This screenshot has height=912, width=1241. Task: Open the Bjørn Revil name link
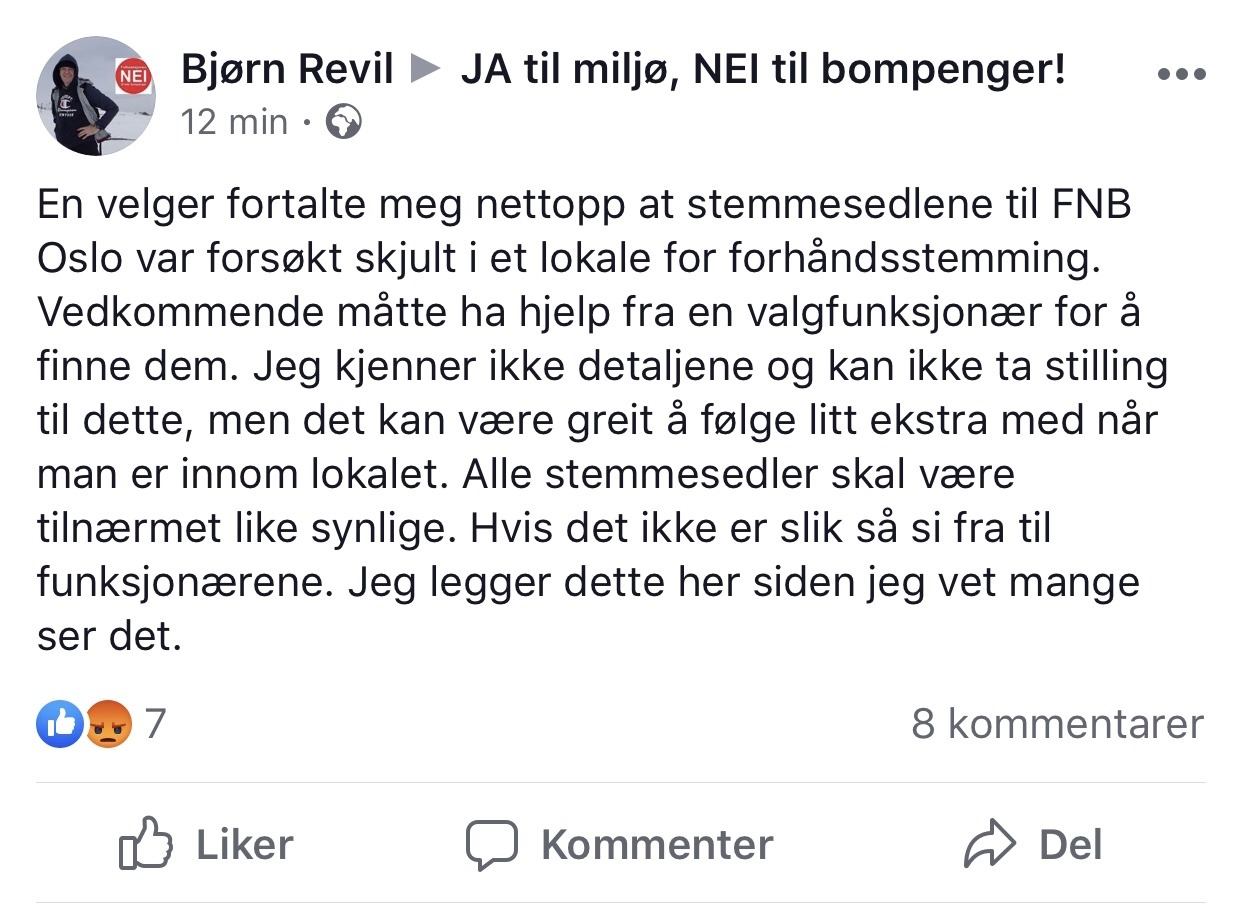coord(287,70)
